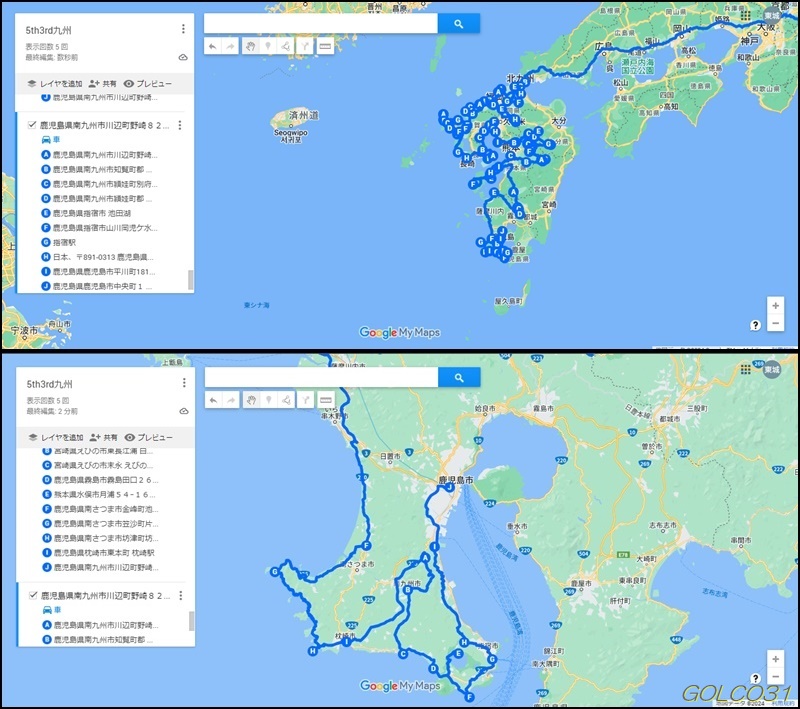800x709 pixels.
Task: Open three-dot menu beside 5th3rd九州 title, upper panel
Action: [183, 30]
